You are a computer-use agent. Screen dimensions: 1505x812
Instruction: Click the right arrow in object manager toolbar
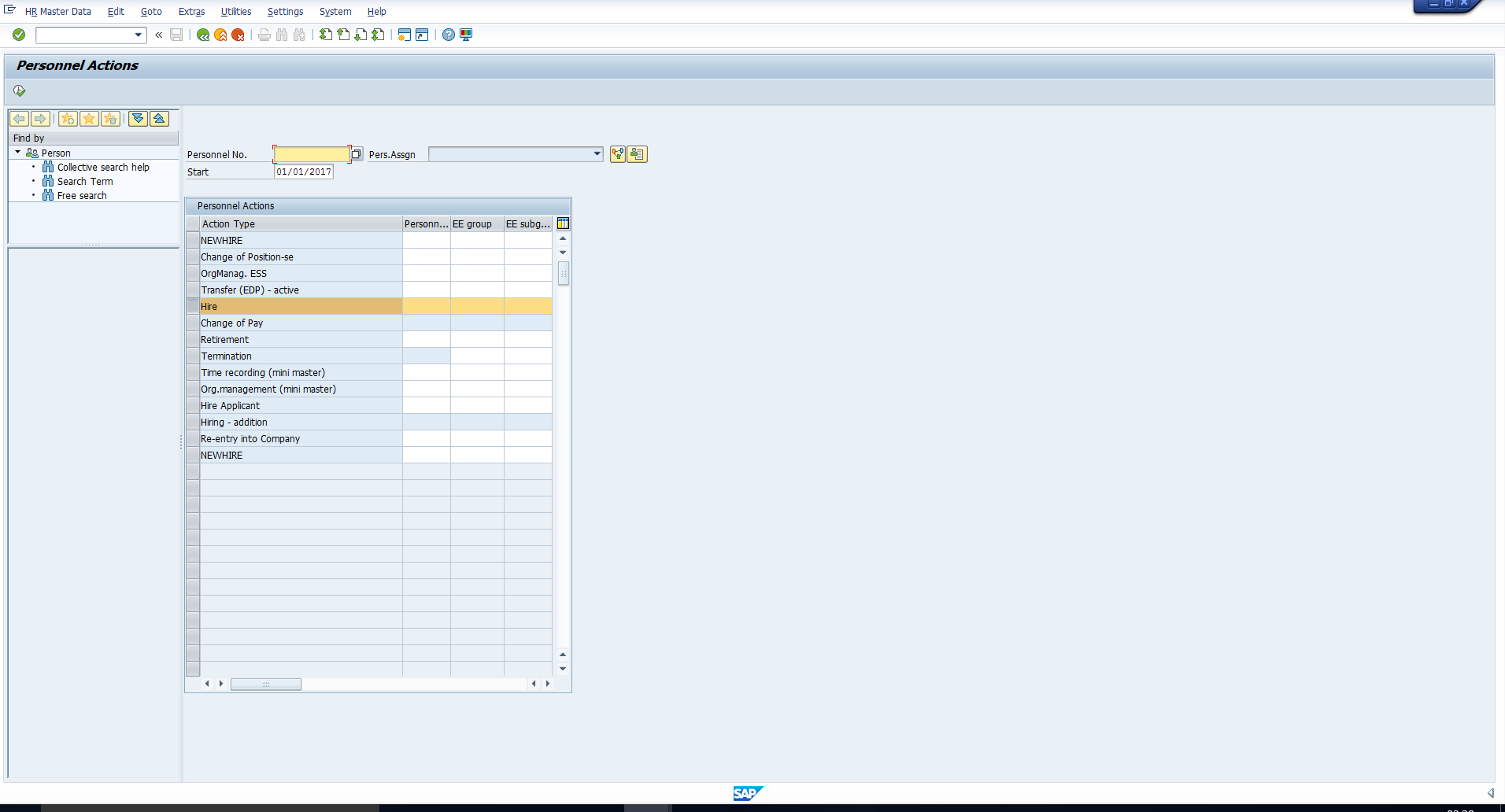coord(40,119)
